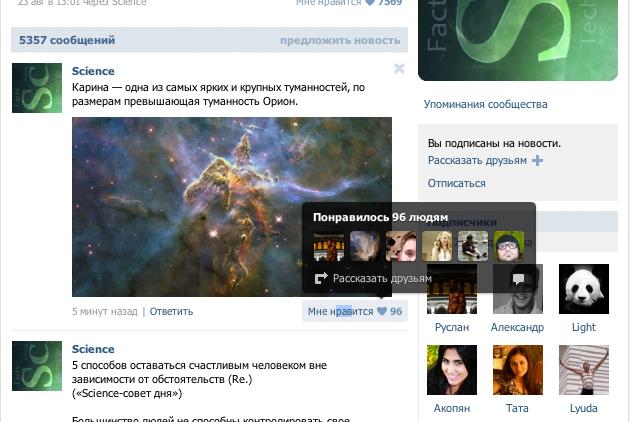Click the 5 способов оставаться счастливым post text

click(199, 379)
